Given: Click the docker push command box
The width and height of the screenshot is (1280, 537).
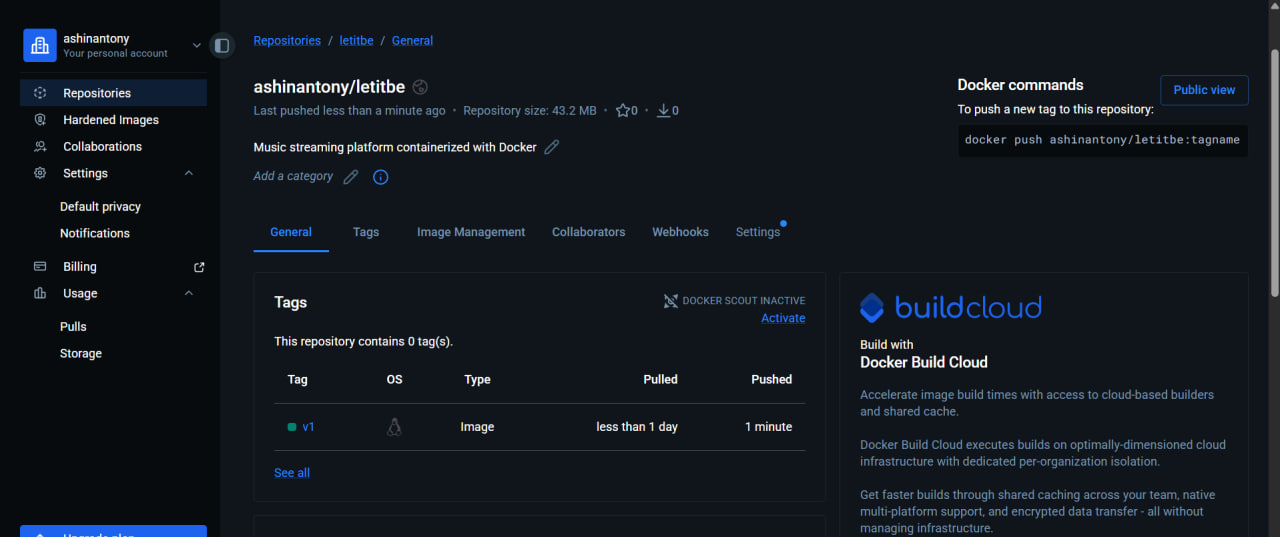Looking at the screenshot, I should [x=1103, y=140].
